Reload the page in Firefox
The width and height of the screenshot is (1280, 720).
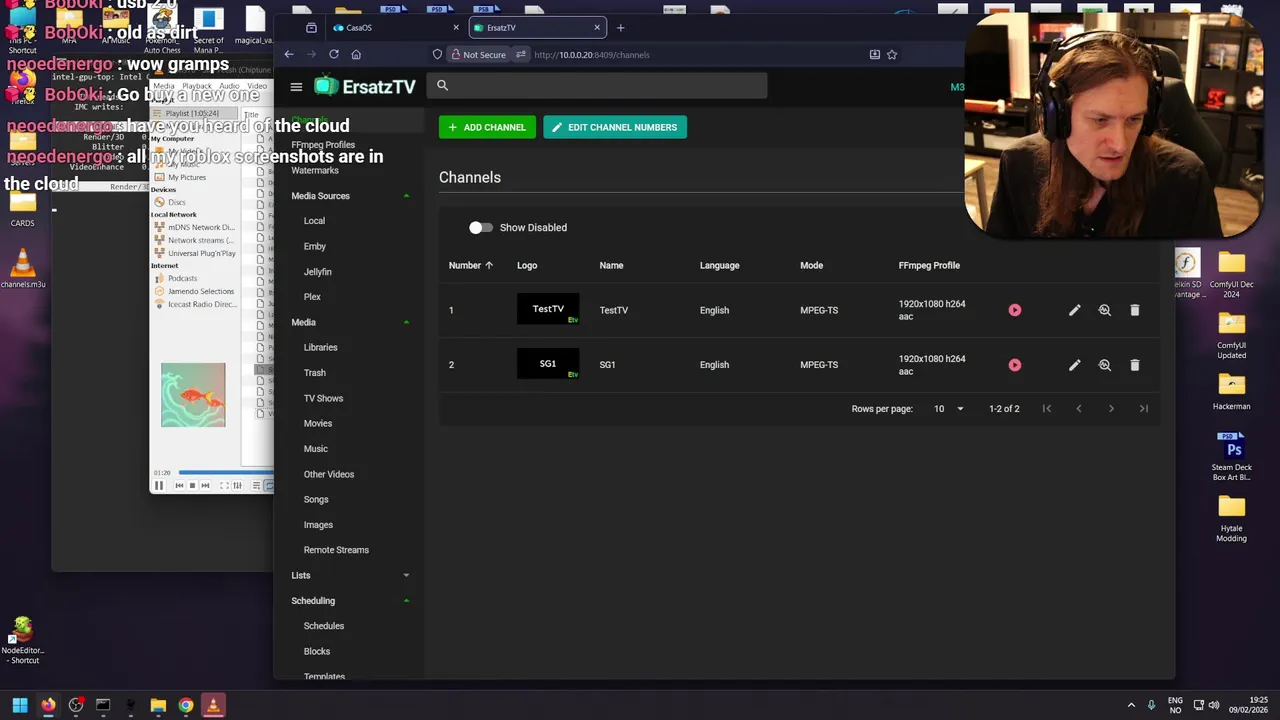coord(334,55)
